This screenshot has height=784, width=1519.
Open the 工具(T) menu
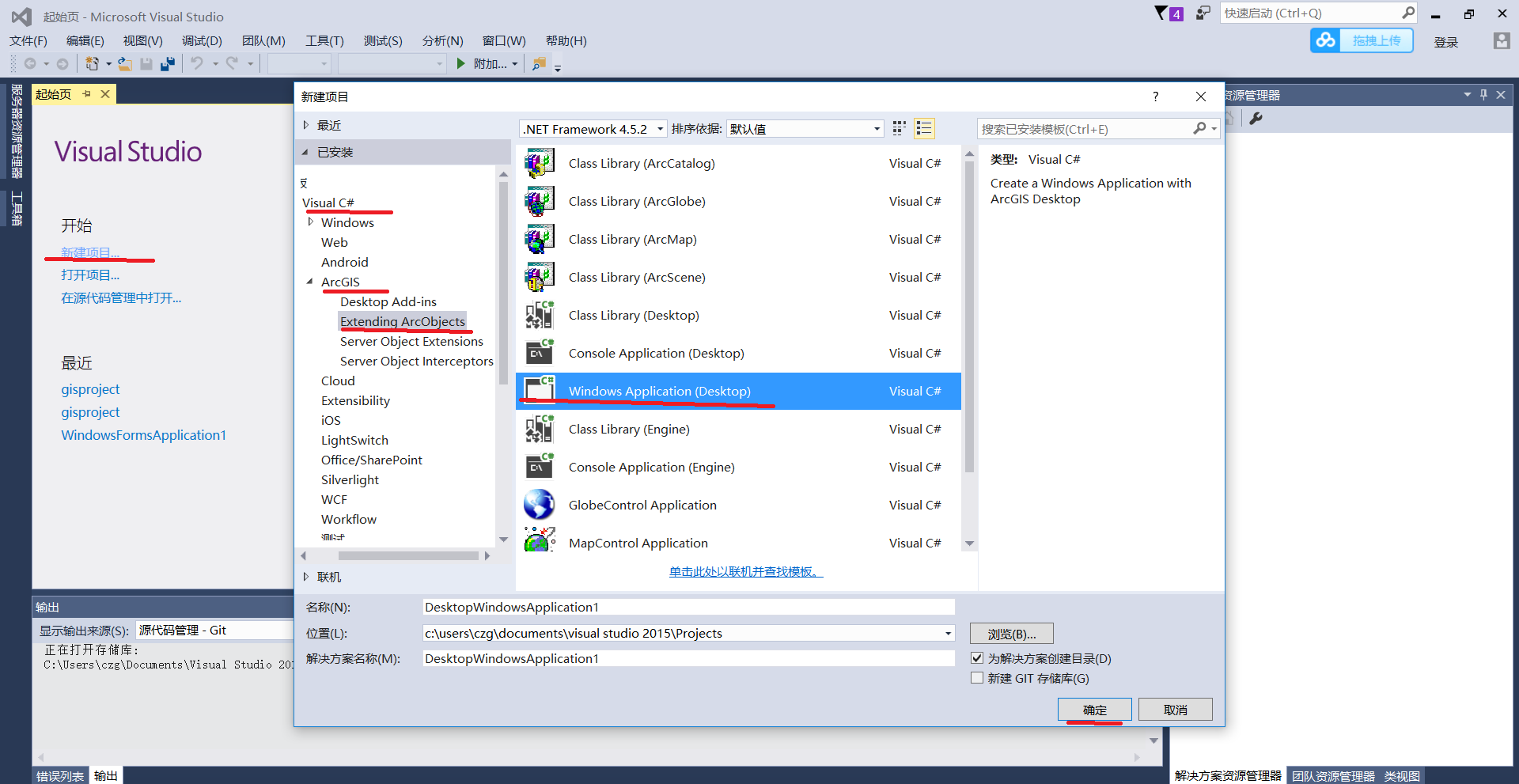tap(324, 40)
